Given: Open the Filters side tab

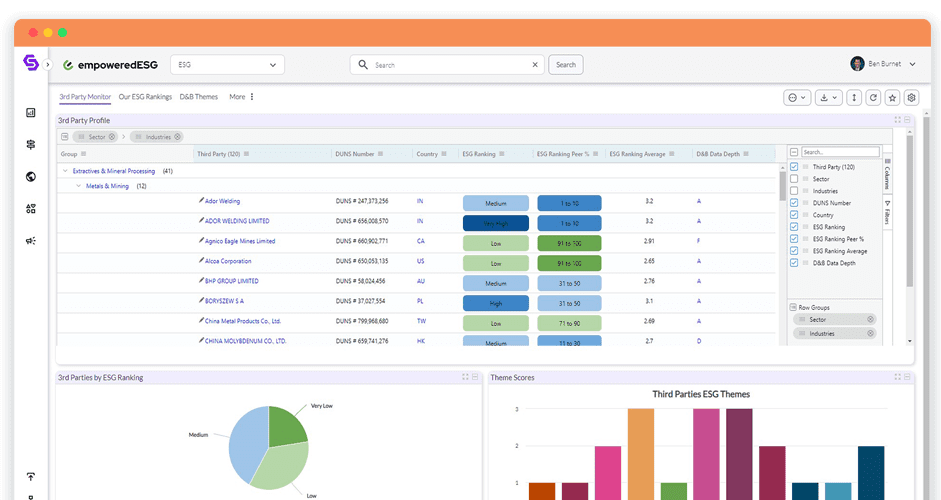Looking at the screenshot, I should [x=887, y=212].
